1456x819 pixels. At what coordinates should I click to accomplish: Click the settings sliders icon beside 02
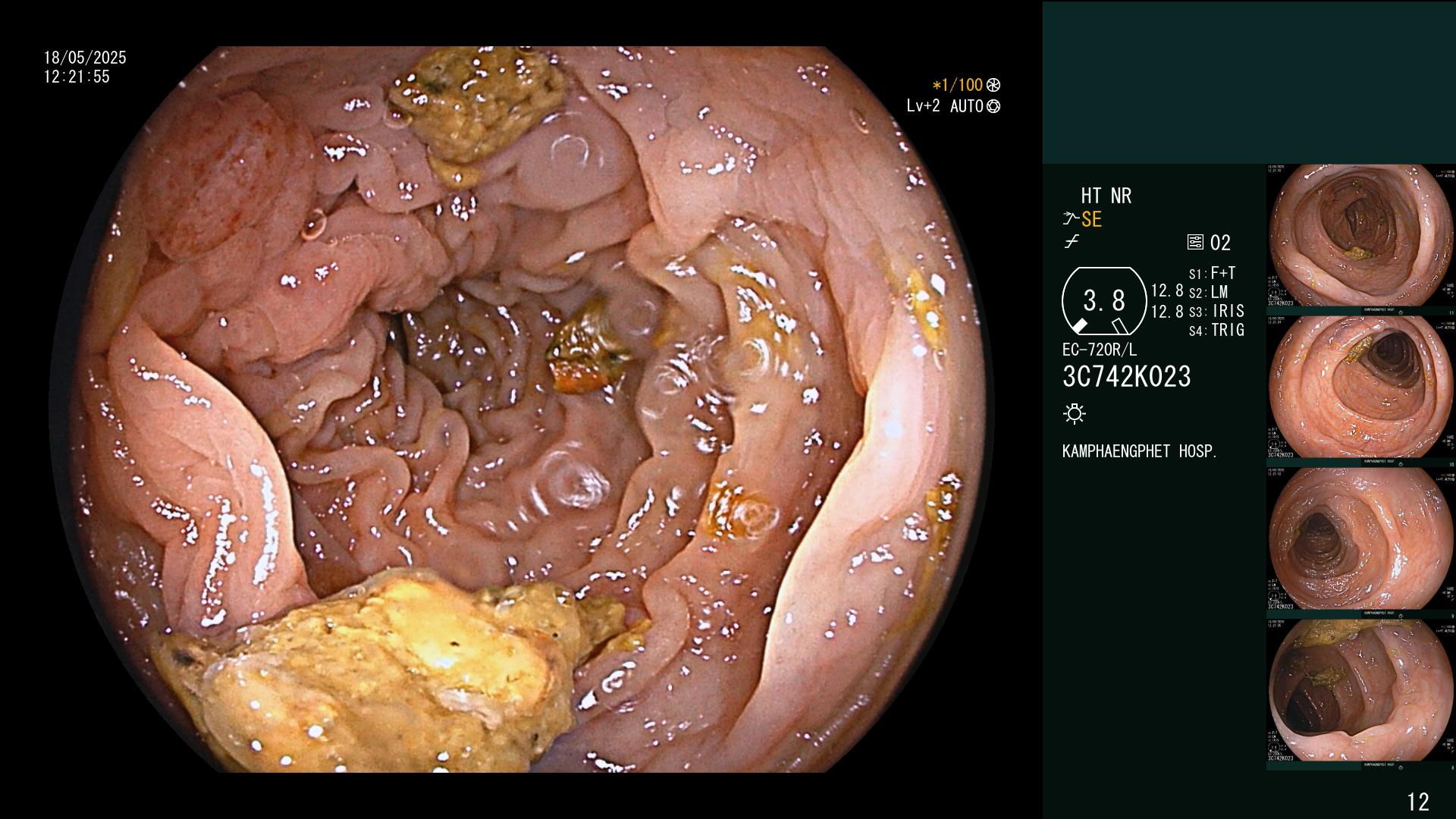[x=1195, y=243]
